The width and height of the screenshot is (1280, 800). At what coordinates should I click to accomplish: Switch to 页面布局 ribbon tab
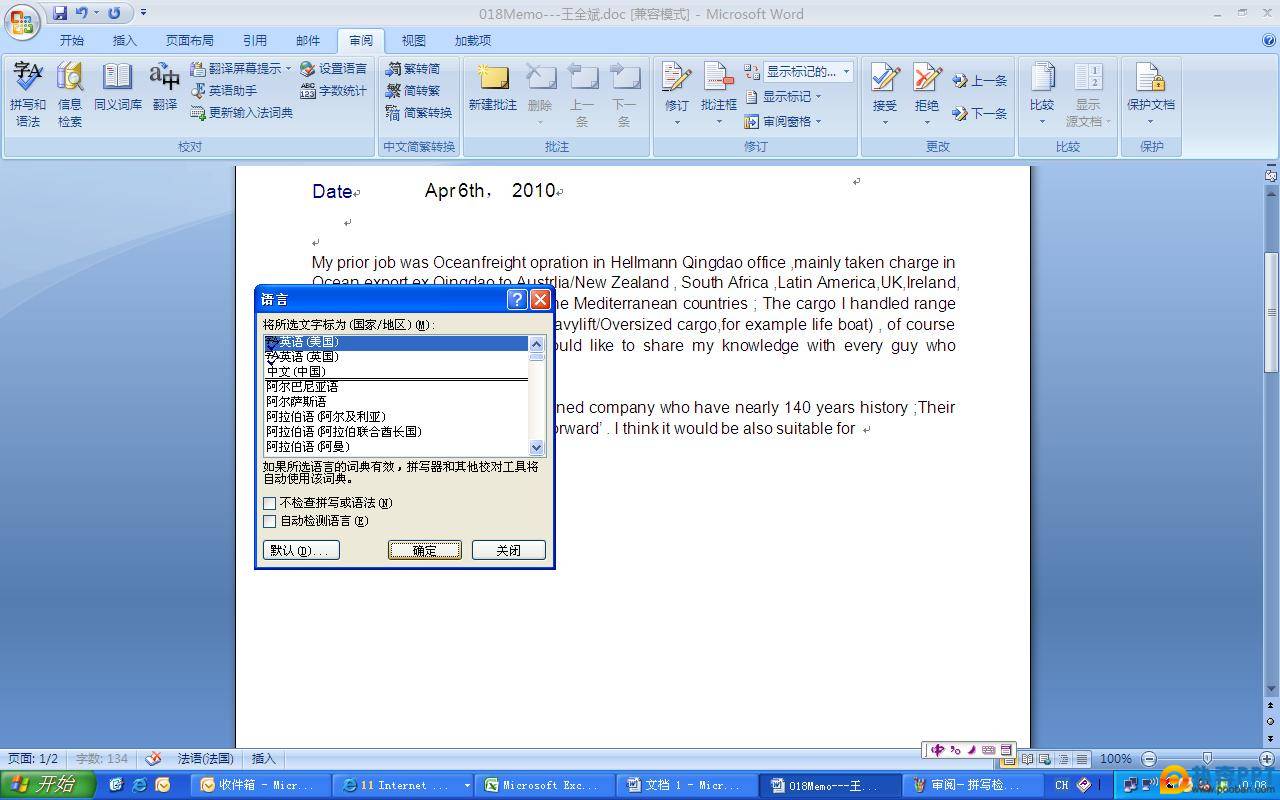(x=190, y=41)
